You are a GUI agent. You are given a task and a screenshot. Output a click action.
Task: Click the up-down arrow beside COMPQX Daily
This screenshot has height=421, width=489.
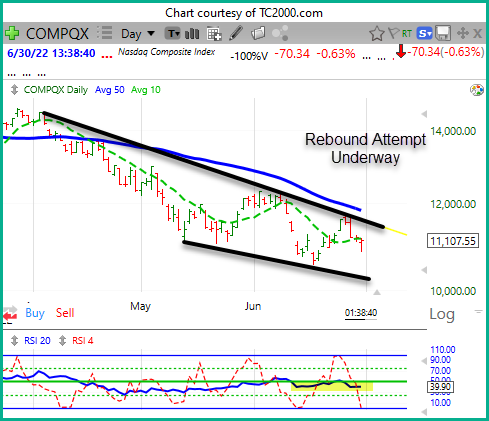point(14,90)
